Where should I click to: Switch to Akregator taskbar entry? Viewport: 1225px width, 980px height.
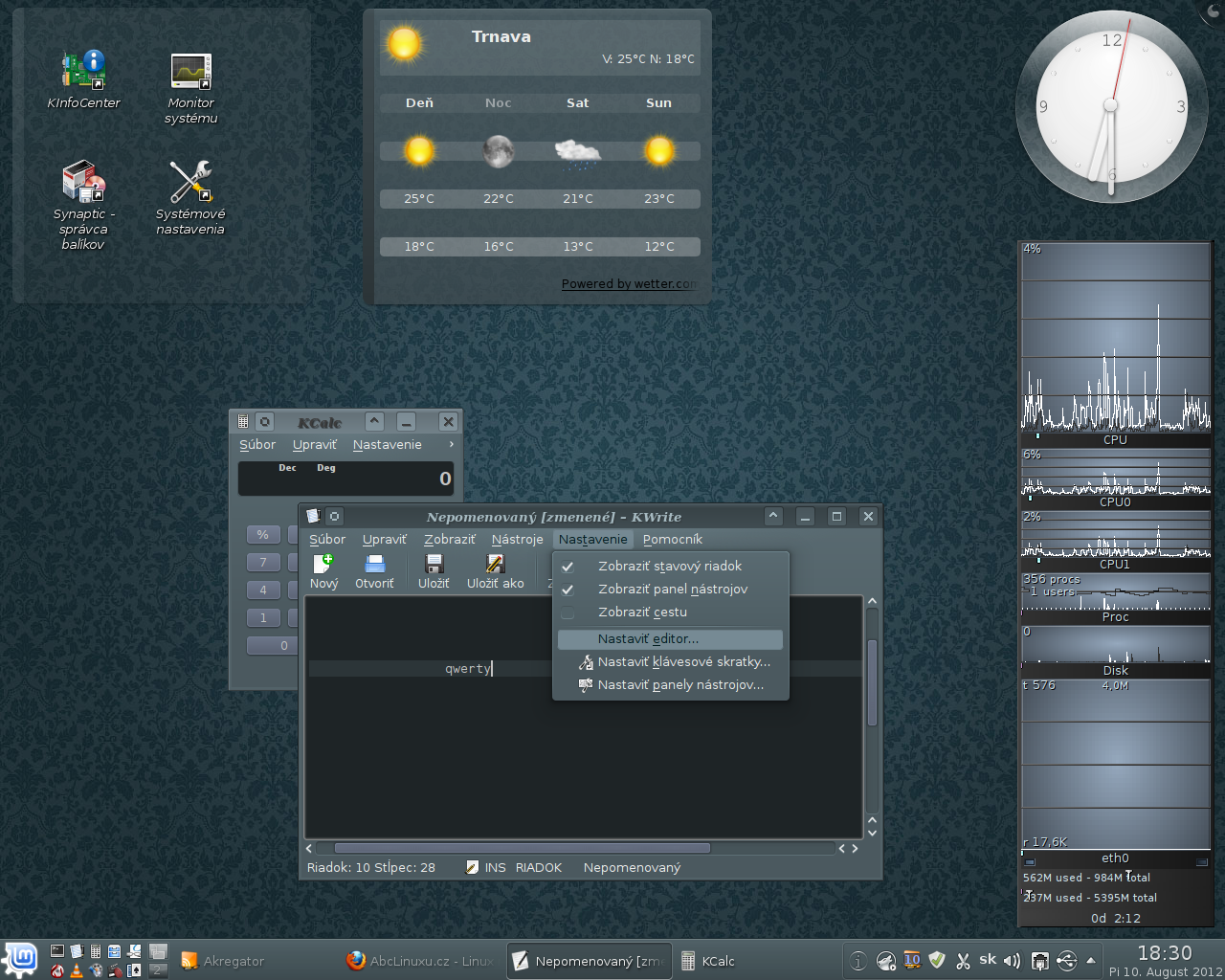point(258,960)
